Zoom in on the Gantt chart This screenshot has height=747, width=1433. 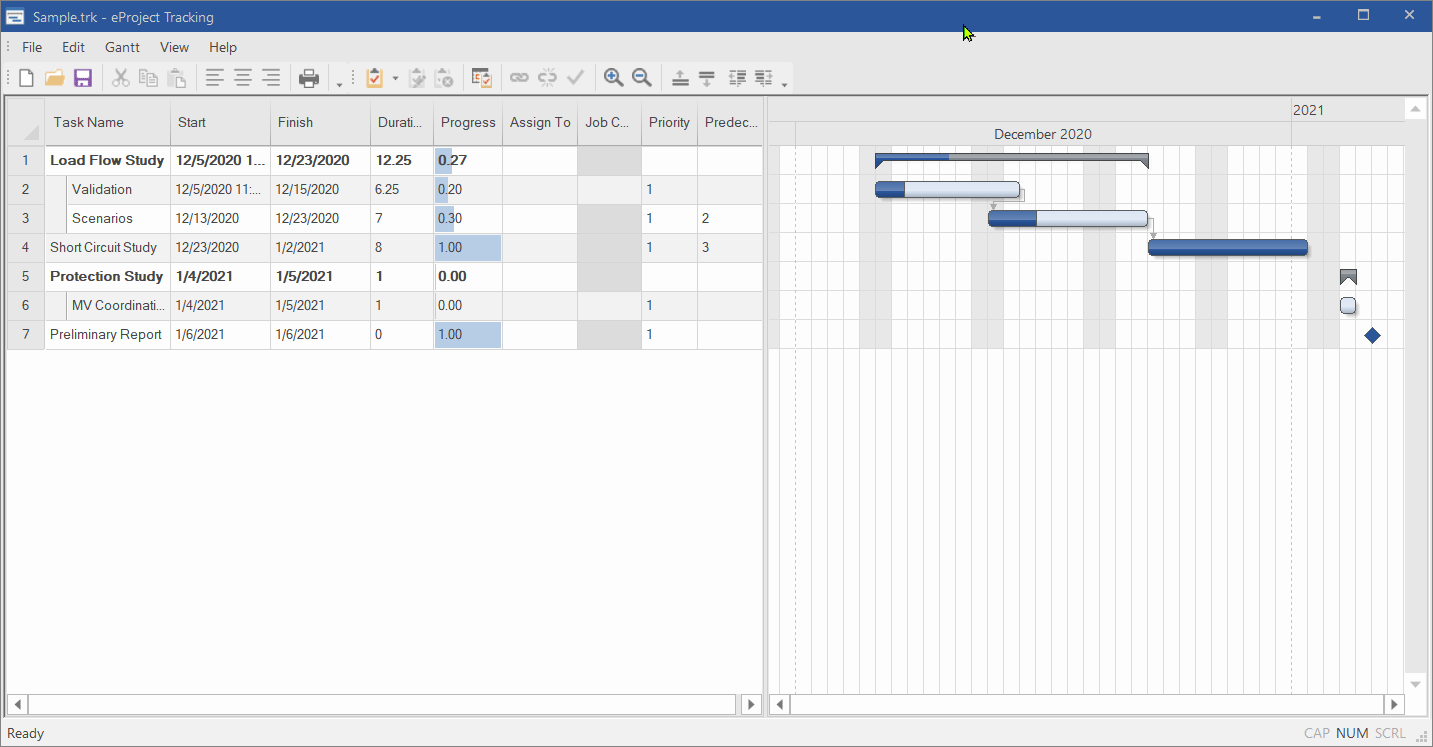click(613, 78)
